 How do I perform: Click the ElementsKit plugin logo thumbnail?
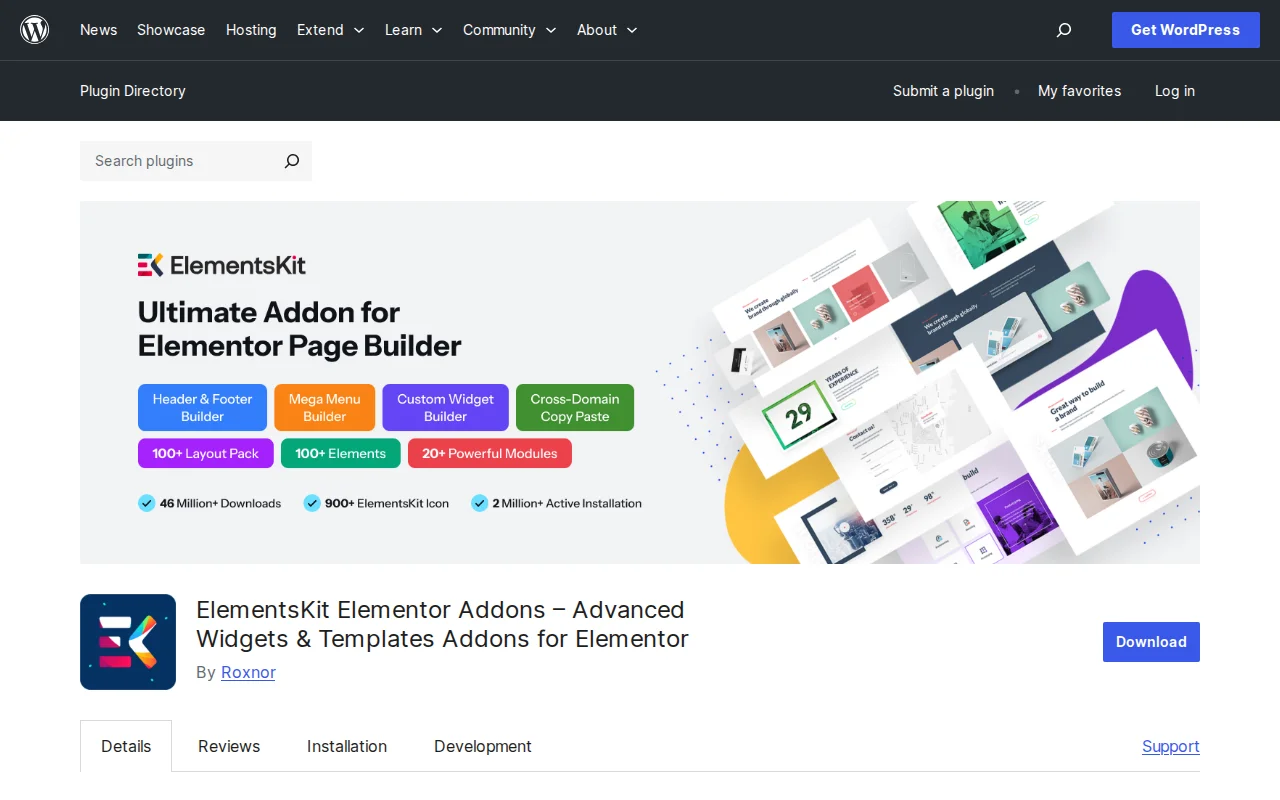pos(127,641)
